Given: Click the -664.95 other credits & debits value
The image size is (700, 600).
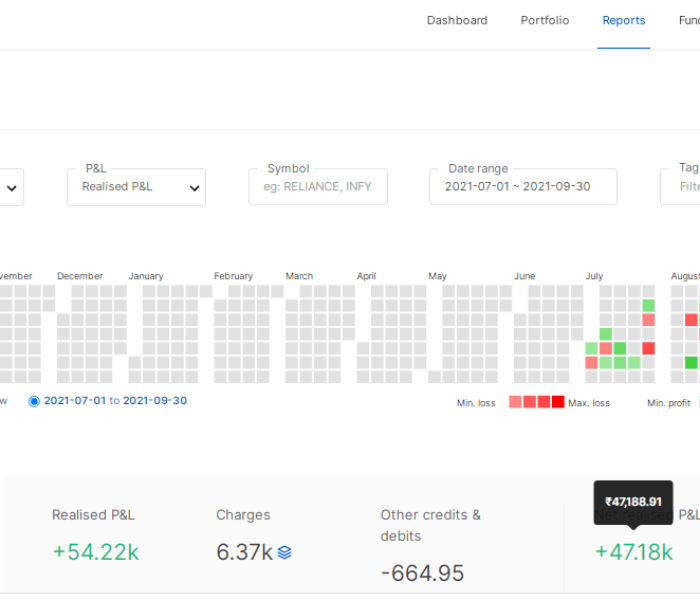Looking at the screenshot, I should 422,573.
